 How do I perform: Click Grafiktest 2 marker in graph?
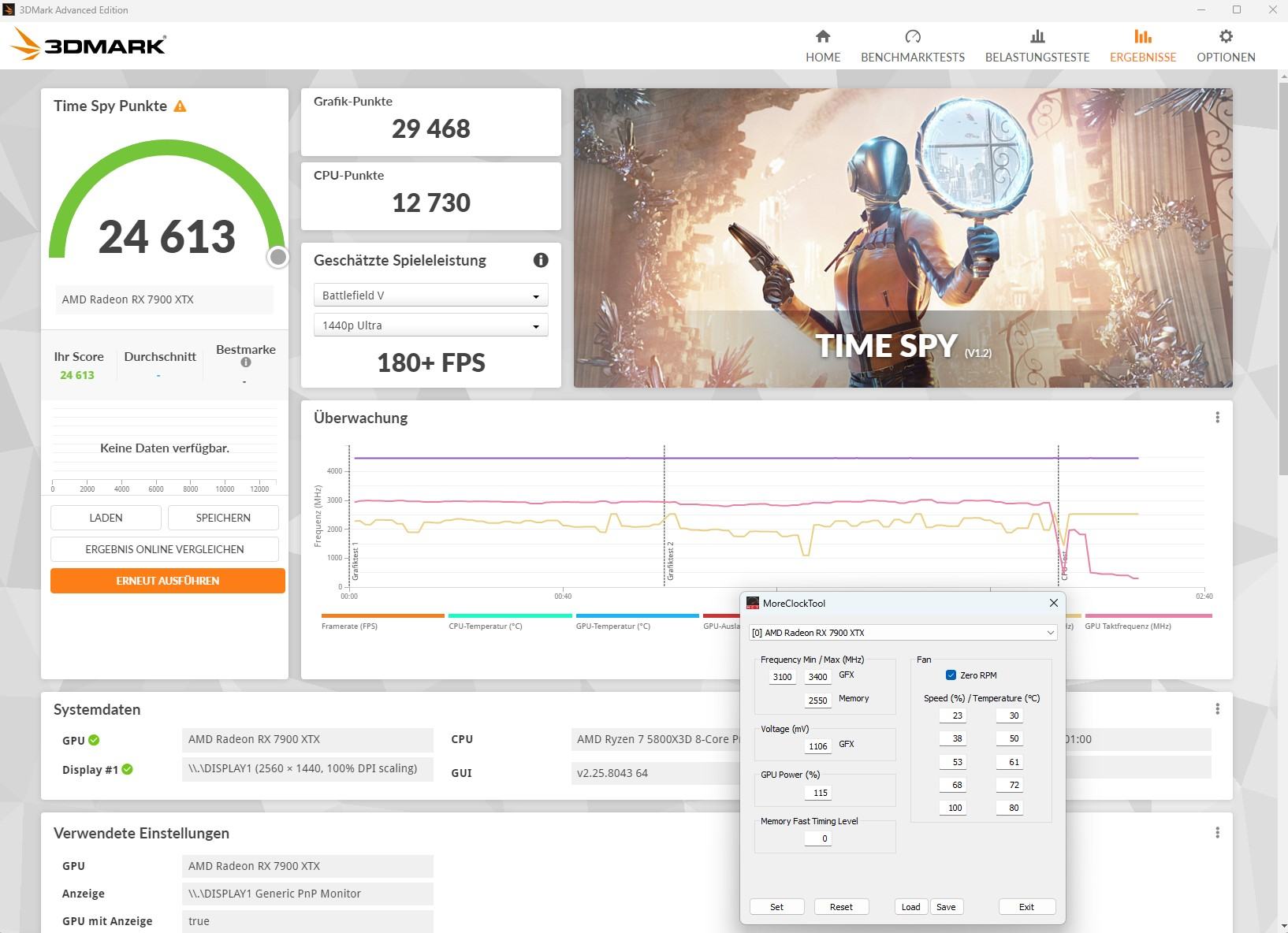click(x=670, y=561)
